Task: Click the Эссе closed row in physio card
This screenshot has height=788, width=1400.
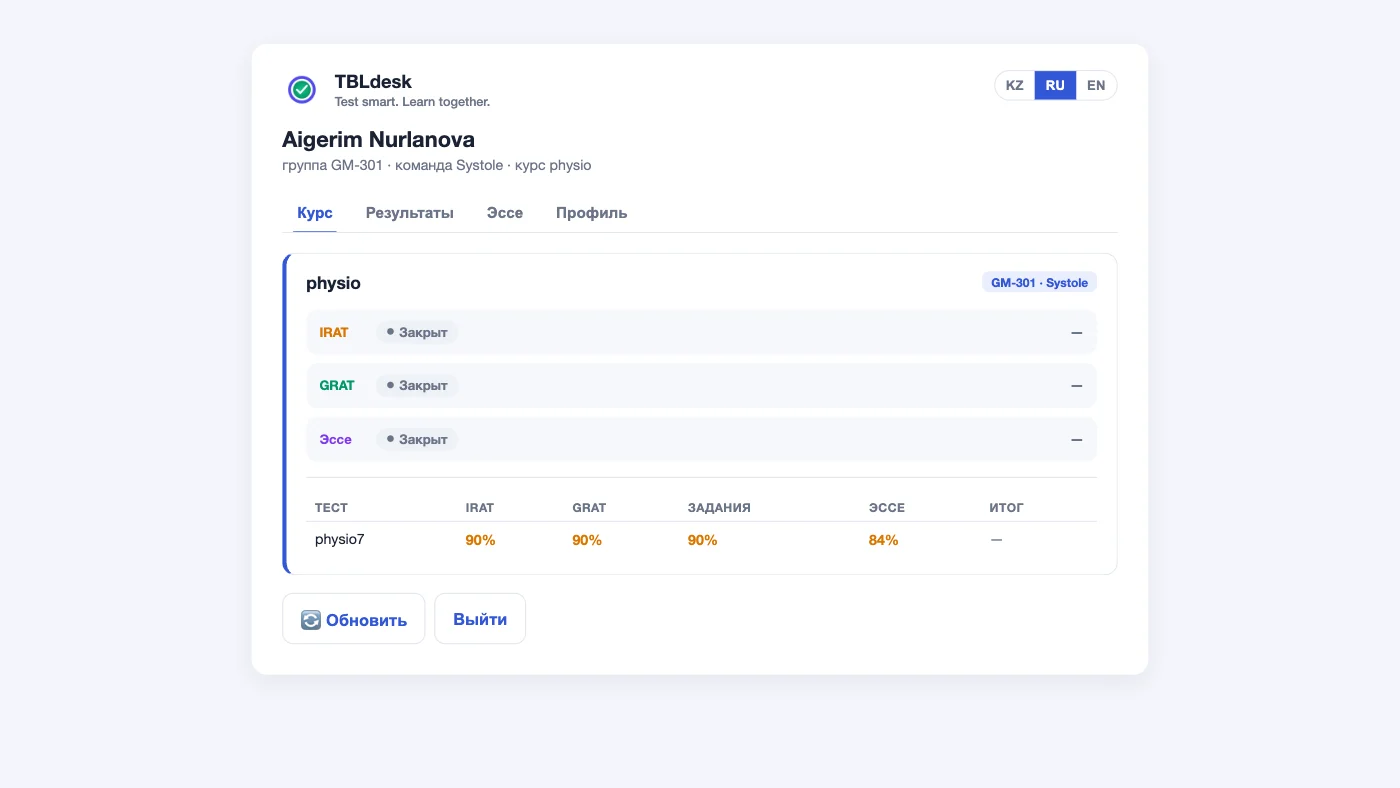Action: click(701, 439)
